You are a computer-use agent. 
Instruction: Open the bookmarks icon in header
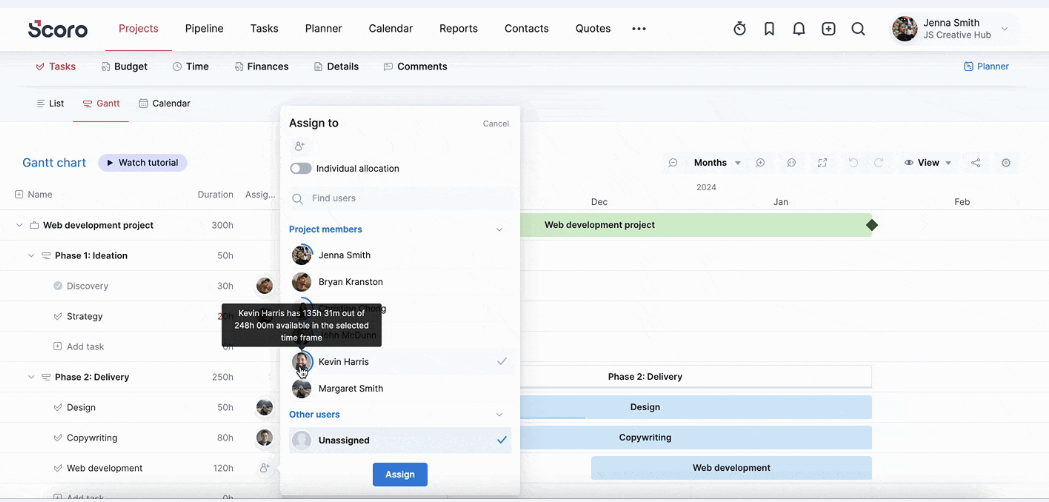(769, 29)
